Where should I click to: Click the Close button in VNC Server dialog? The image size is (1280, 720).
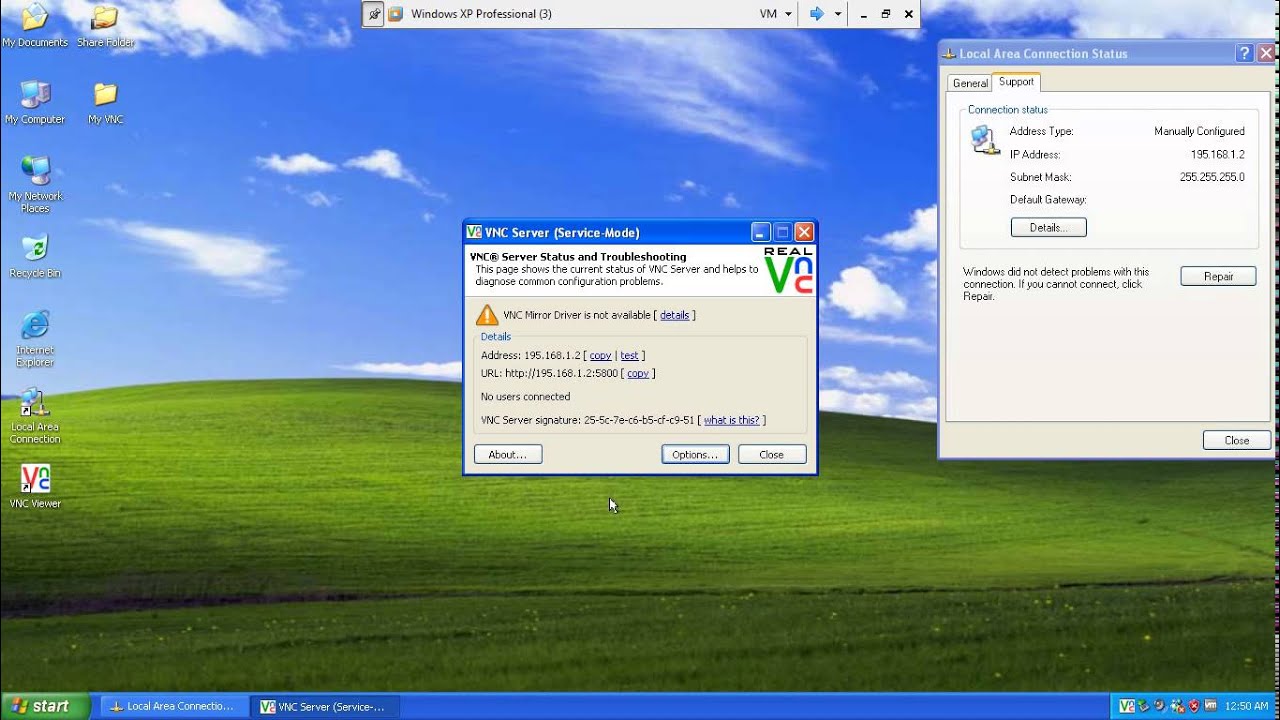pyautogui.click(x=772, y=454)
